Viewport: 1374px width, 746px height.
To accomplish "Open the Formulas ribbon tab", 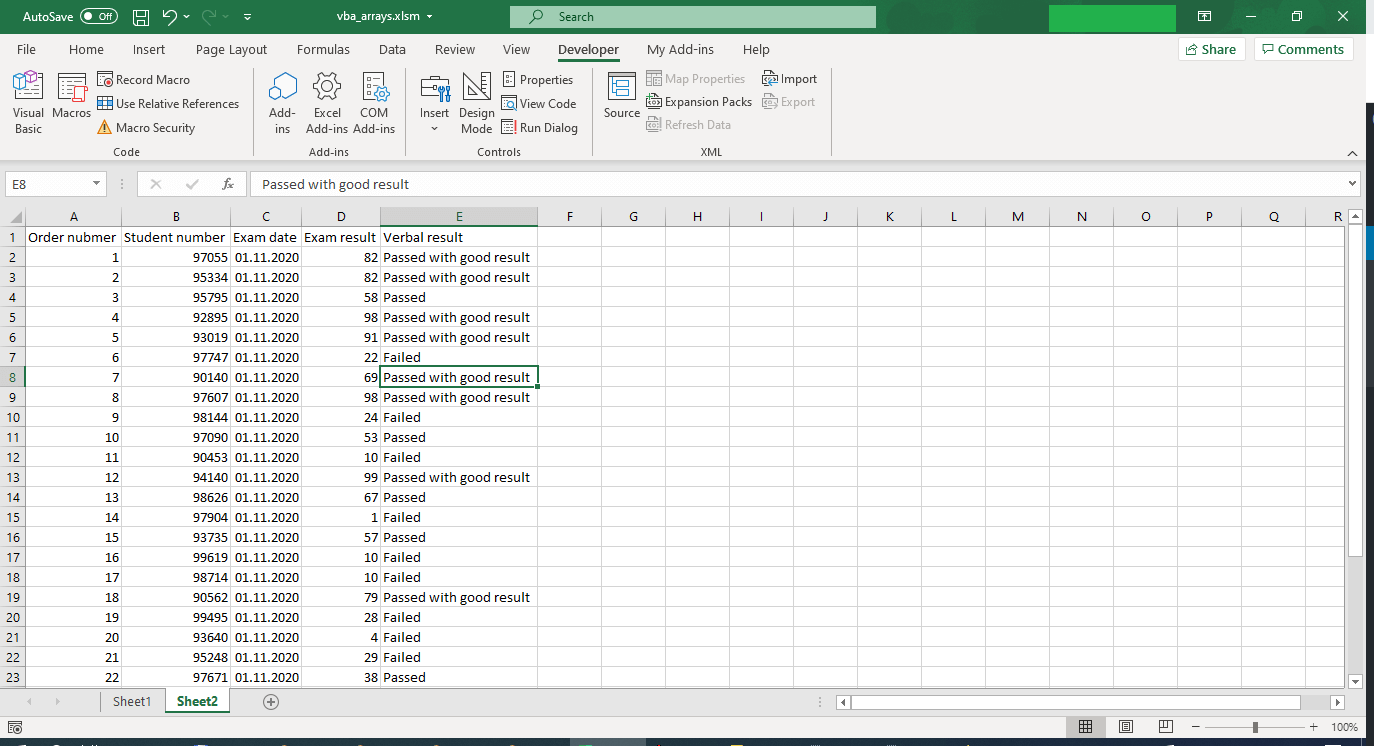I will (323, 50).
